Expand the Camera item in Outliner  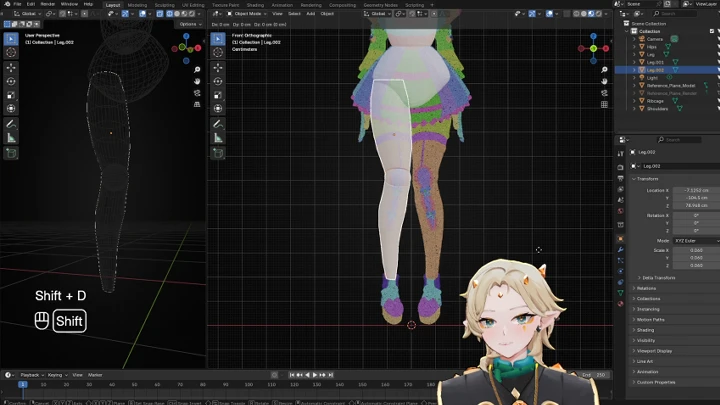(x=635, y=39)
